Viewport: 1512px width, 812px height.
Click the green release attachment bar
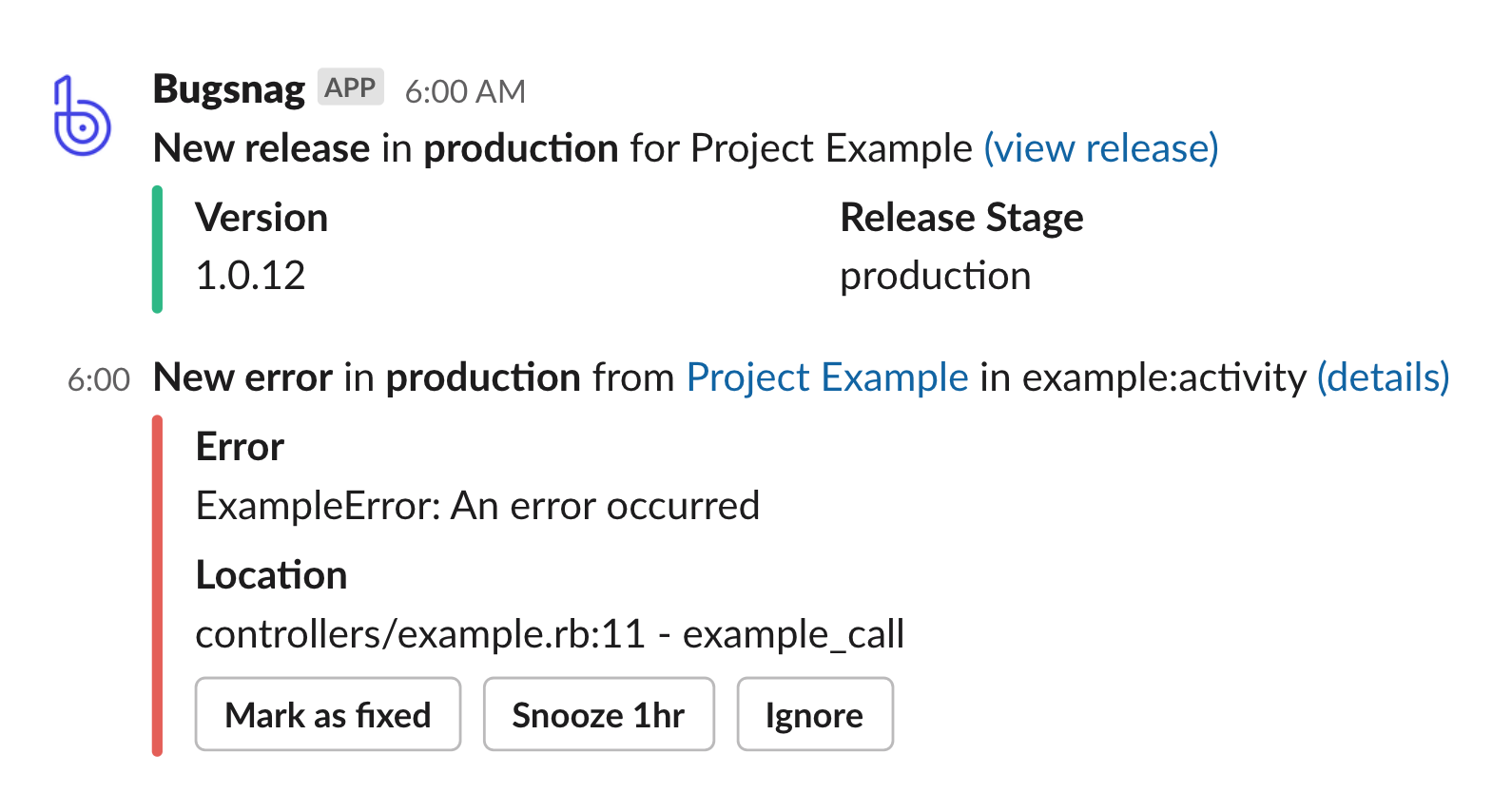pos(157,249)
